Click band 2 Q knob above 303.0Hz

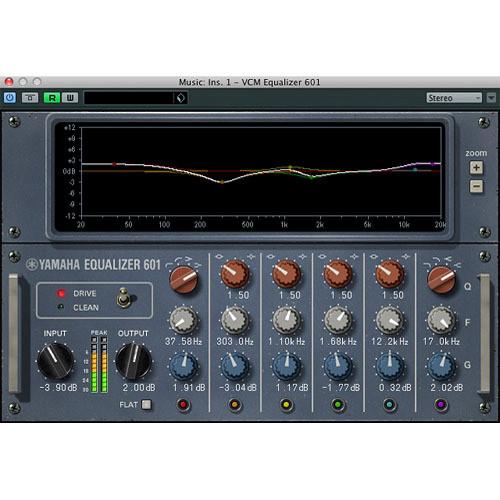click(235, 274)
